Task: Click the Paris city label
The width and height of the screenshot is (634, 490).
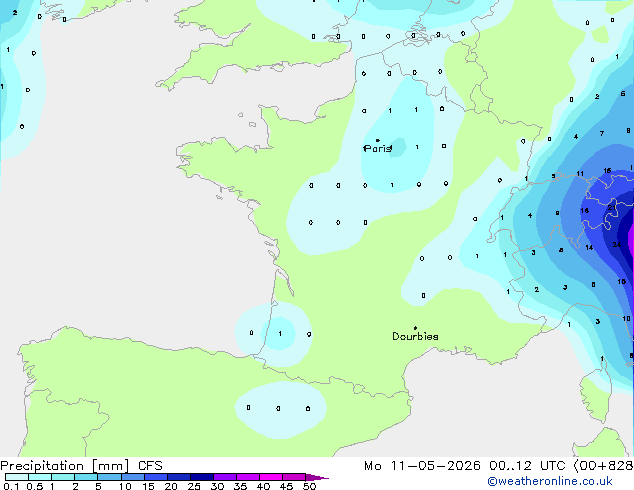Action: (378, 148)
